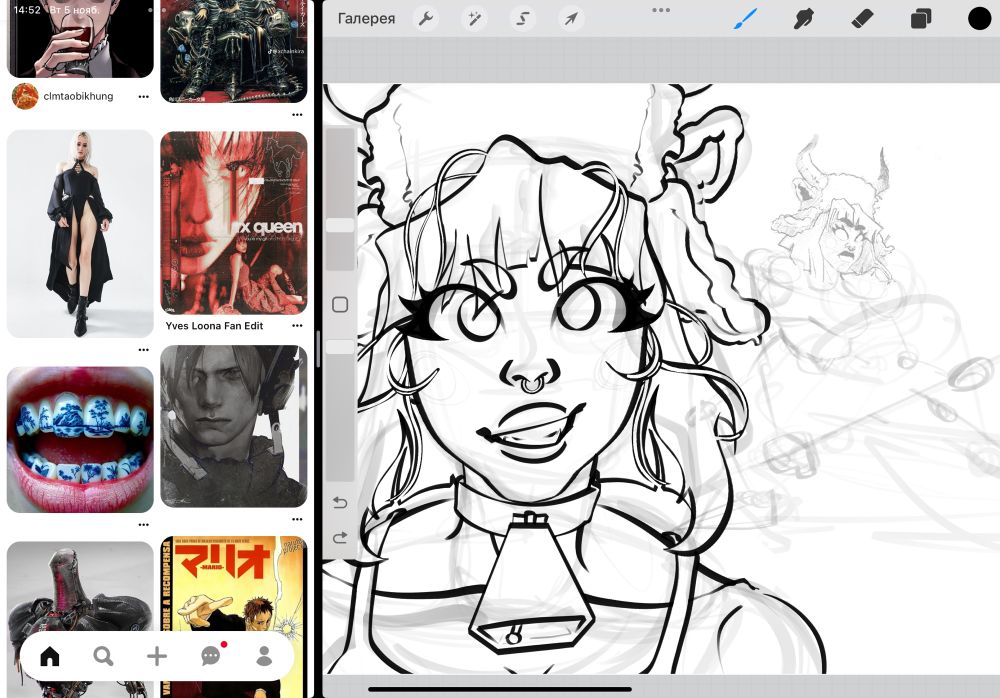The width and height of the screenshot is (1000, 698).
Task: Open Pinterest Search tab
Action: pyautogui.click(x=103, y=656)
